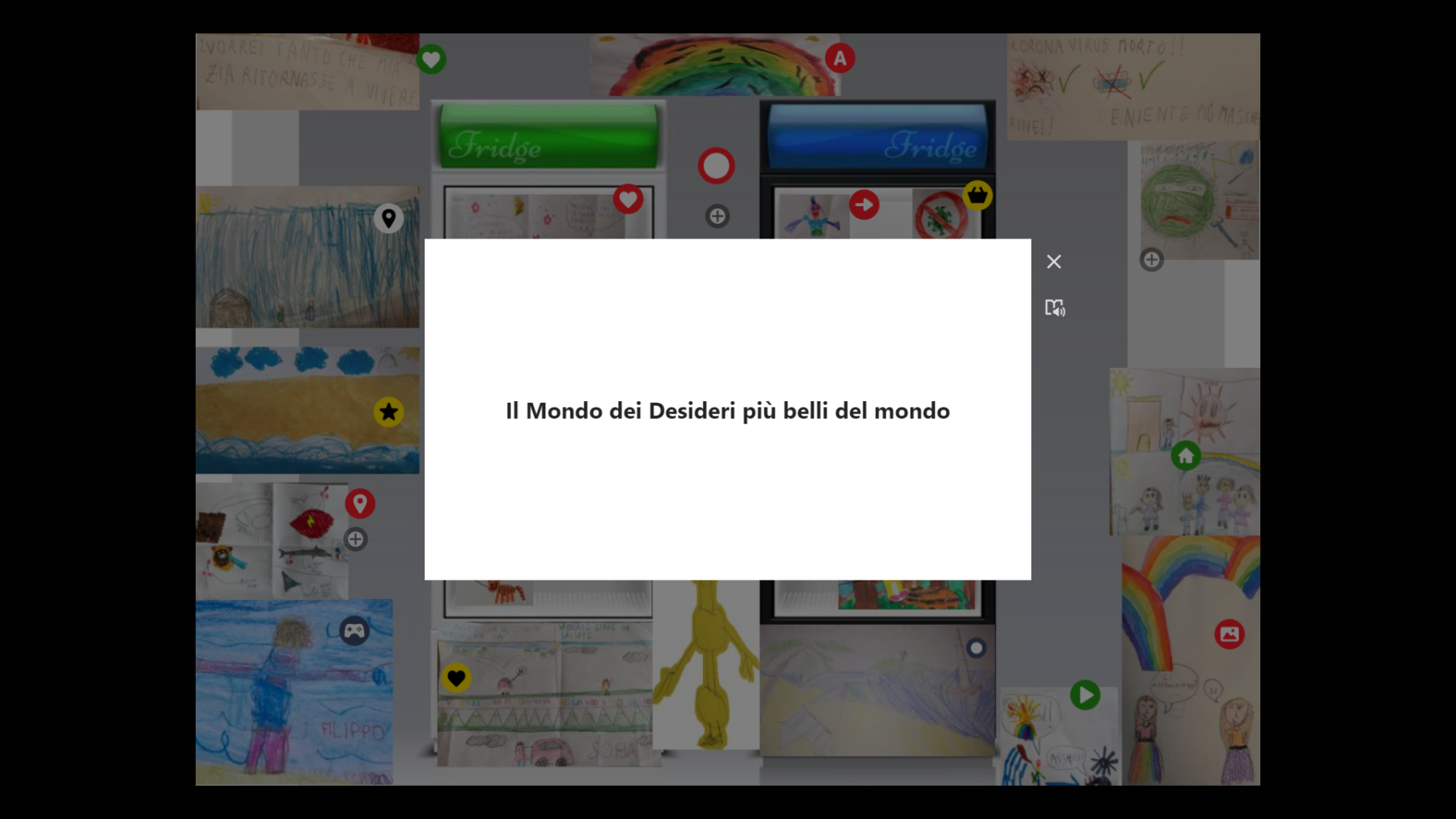
Task: Select the red letter A tag
Action: 840,58
